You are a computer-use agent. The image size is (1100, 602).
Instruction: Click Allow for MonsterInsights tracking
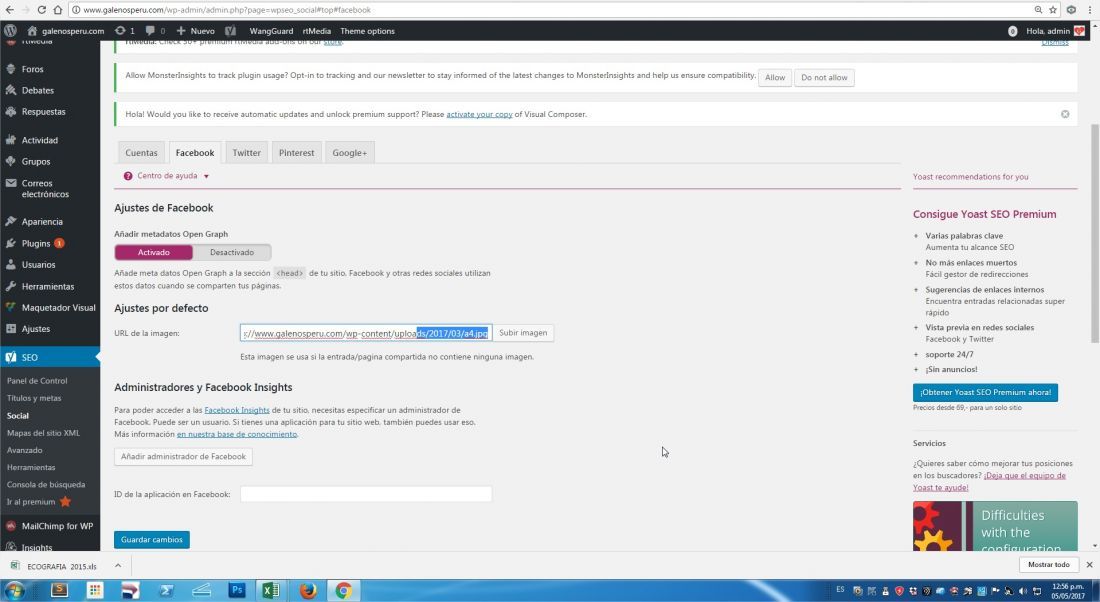[774, 77]
